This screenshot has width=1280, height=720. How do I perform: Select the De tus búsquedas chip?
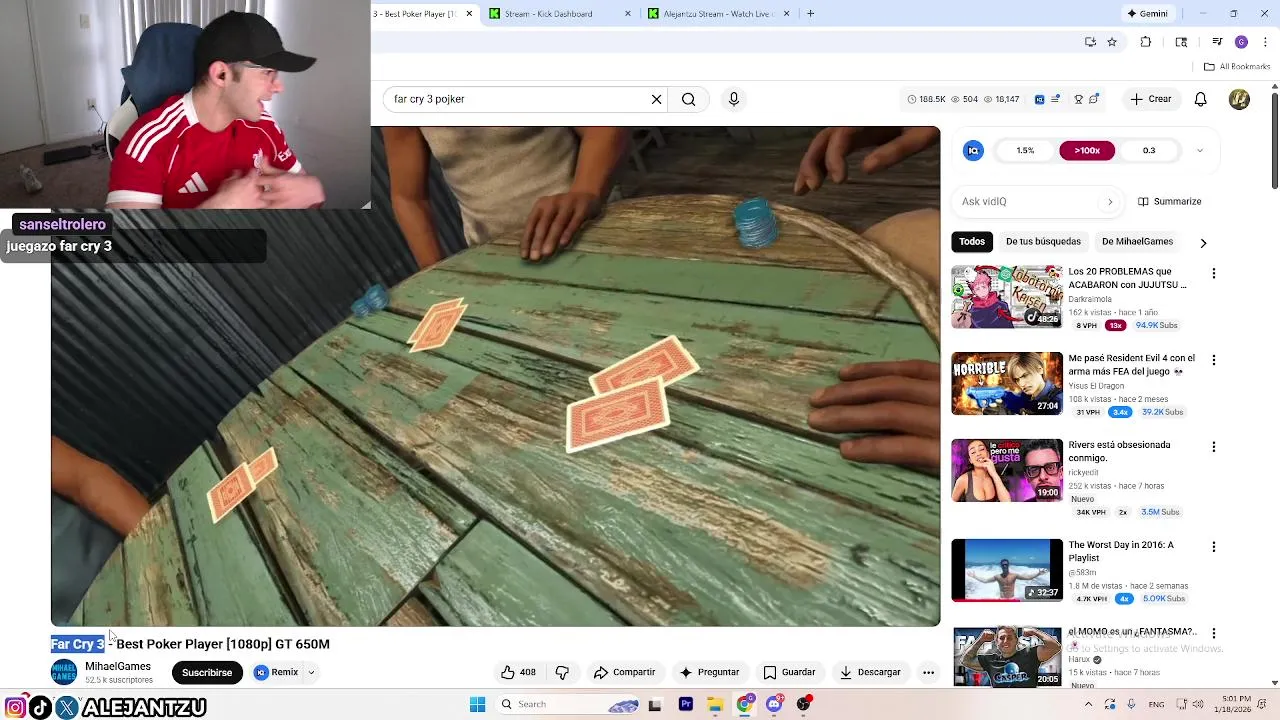(x=1043, y=241)
